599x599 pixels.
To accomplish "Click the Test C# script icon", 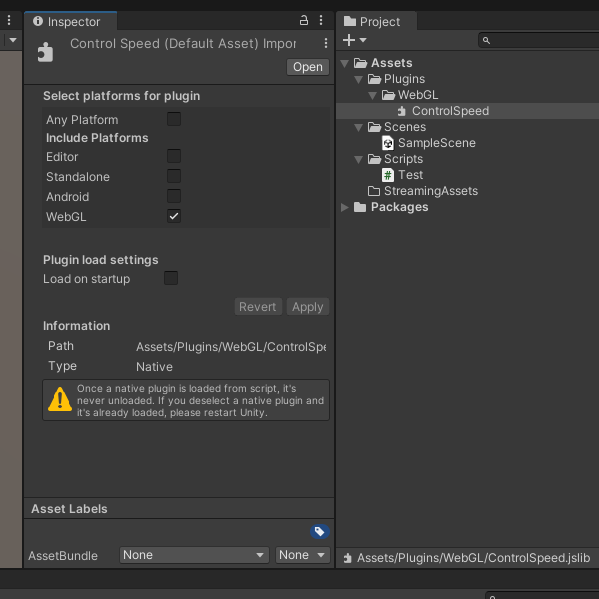I will coord(388,175).
